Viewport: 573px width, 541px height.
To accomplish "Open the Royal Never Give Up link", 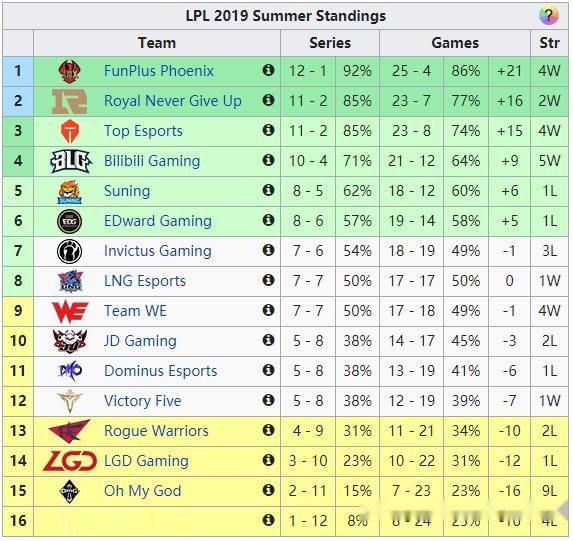I will (x=172, y=101).
